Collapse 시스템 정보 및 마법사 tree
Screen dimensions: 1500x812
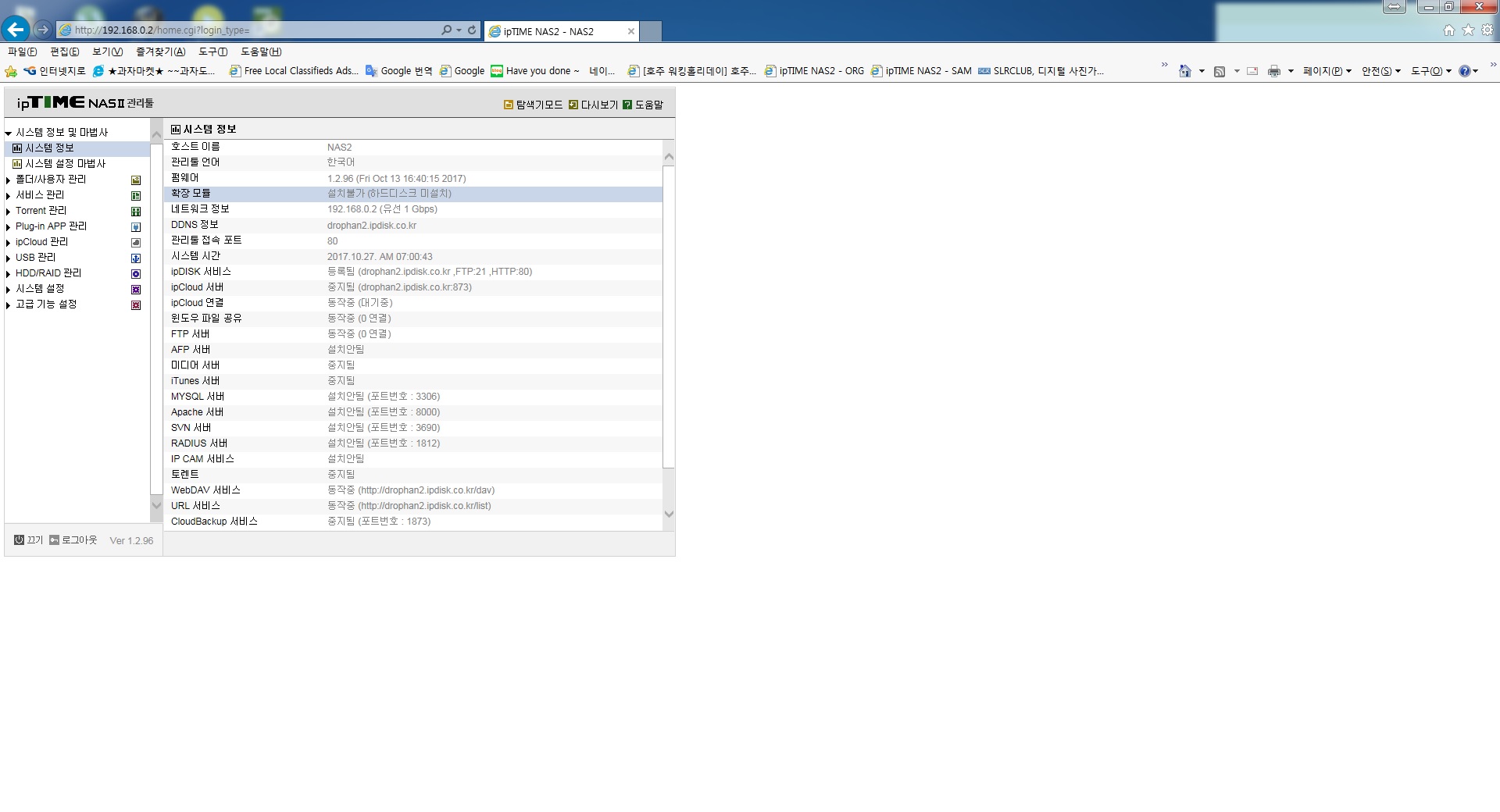pos(9,134)
